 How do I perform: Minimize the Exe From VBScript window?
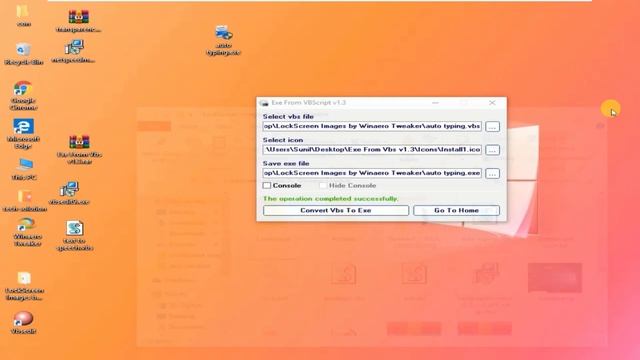(436, 103)
